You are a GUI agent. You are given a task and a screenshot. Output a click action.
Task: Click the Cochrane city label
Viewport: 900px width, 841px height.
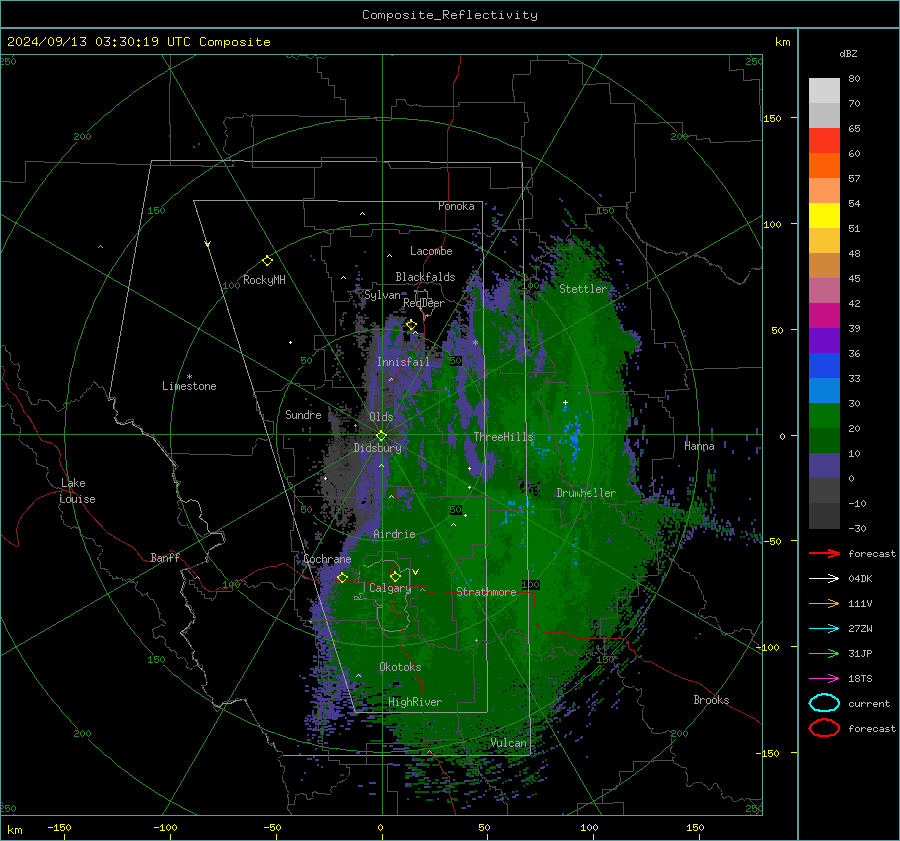327,559
